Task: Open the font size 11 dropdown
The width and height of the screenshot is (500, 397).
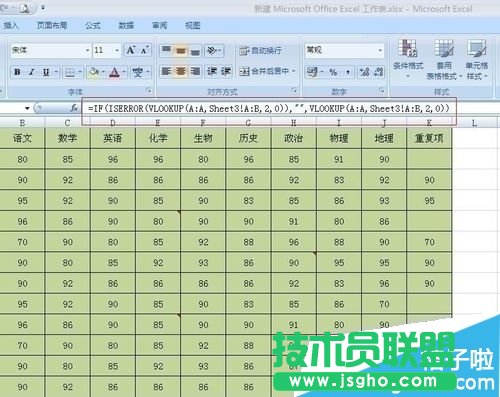Action: (117, 50)
